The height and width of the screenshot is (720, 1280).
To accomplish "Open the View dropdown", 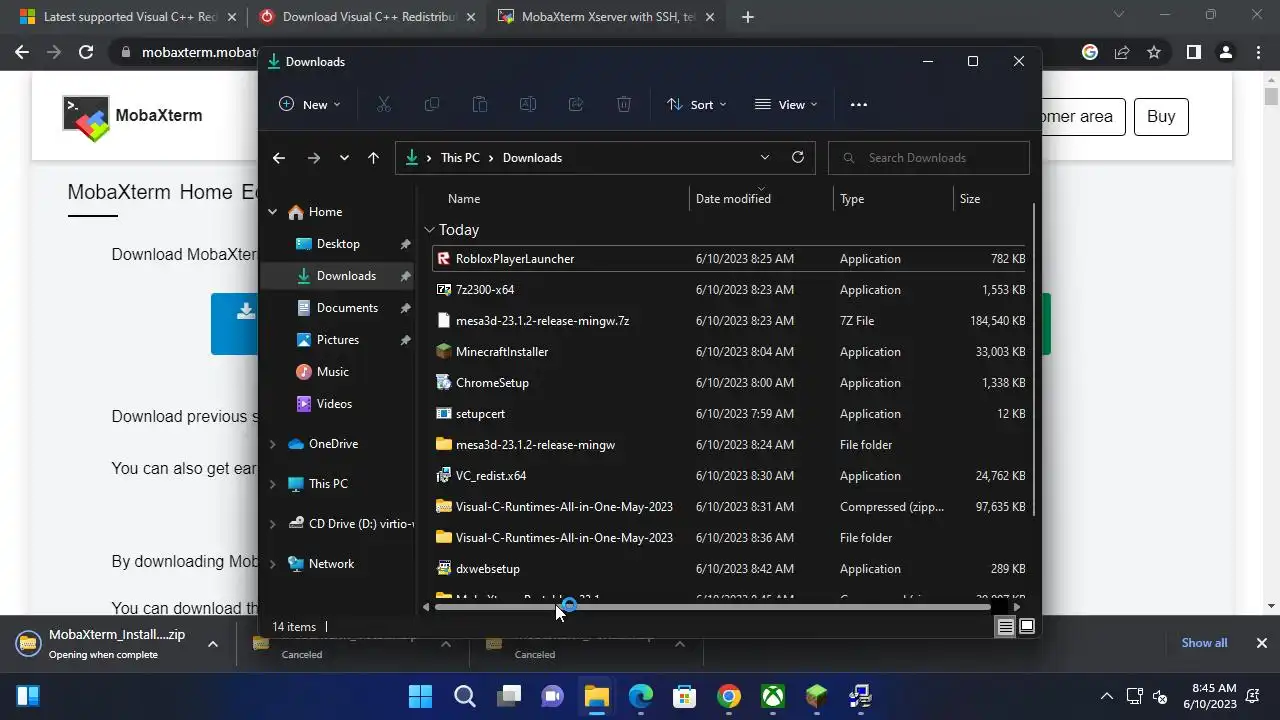I will pyautogui.click(x=786, y=104).
